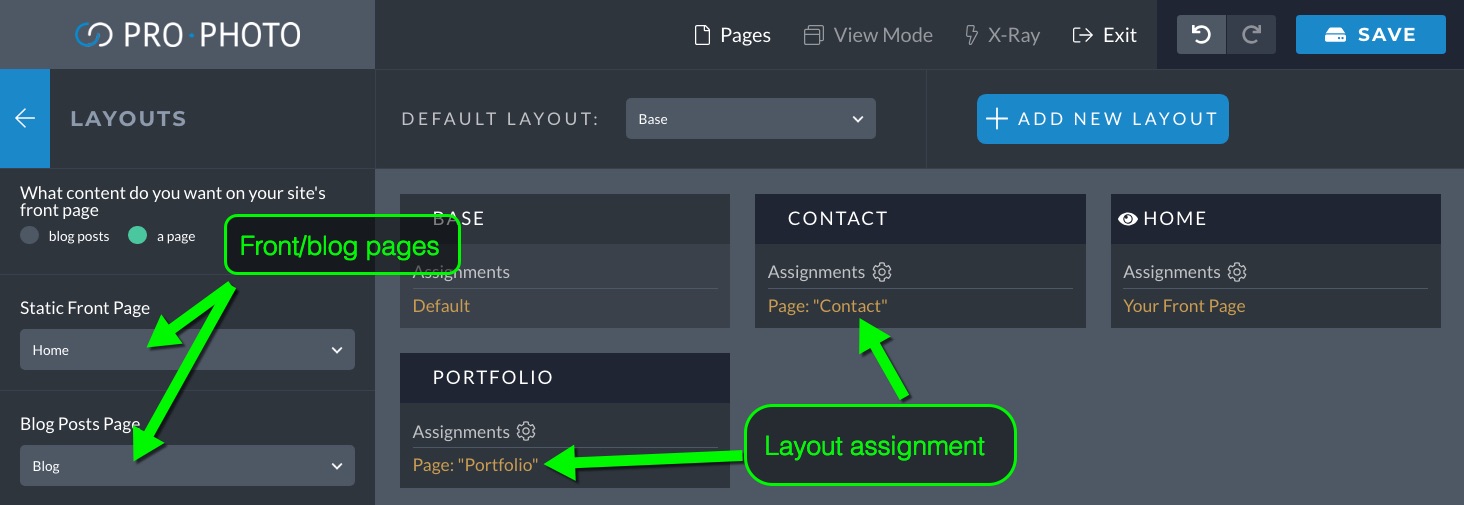Click the Page: "Contact" assignment link
Screen dimensions: 1464x505
(x=827, y=306)
